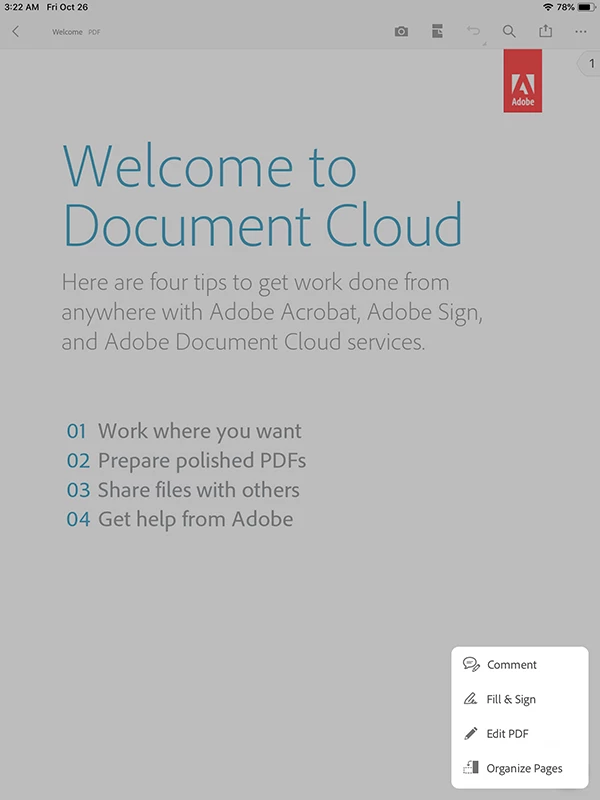
Task: Tap the 3:22 AM clock
Action: pyautogui.click(x=21, y=7)
